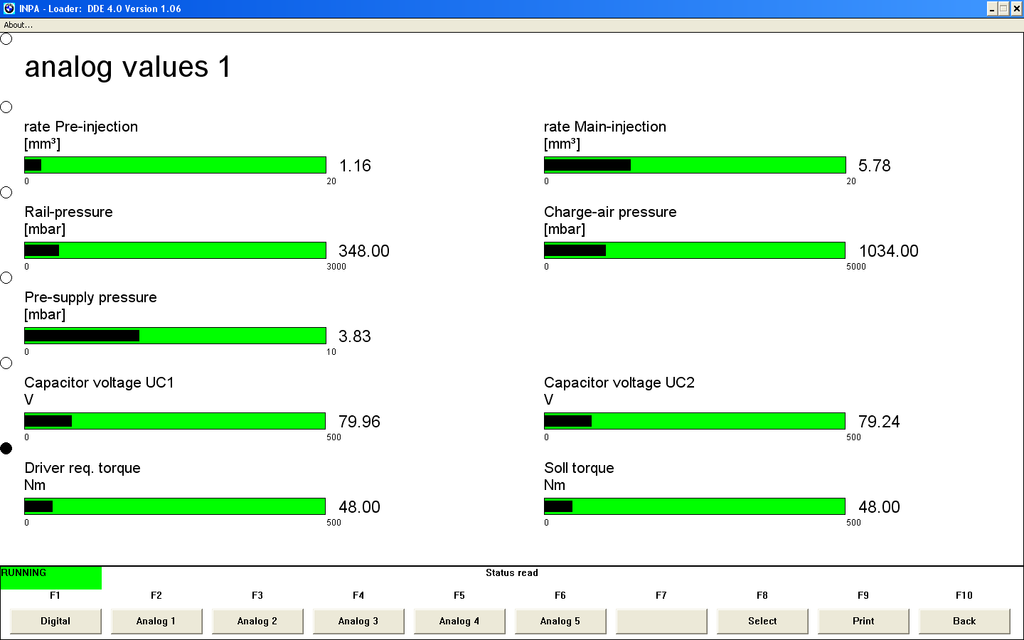This screenshot has height=640, width=1024.
Task: Click the filled radio button above Driver req. torque
Action: pos(6,449)
